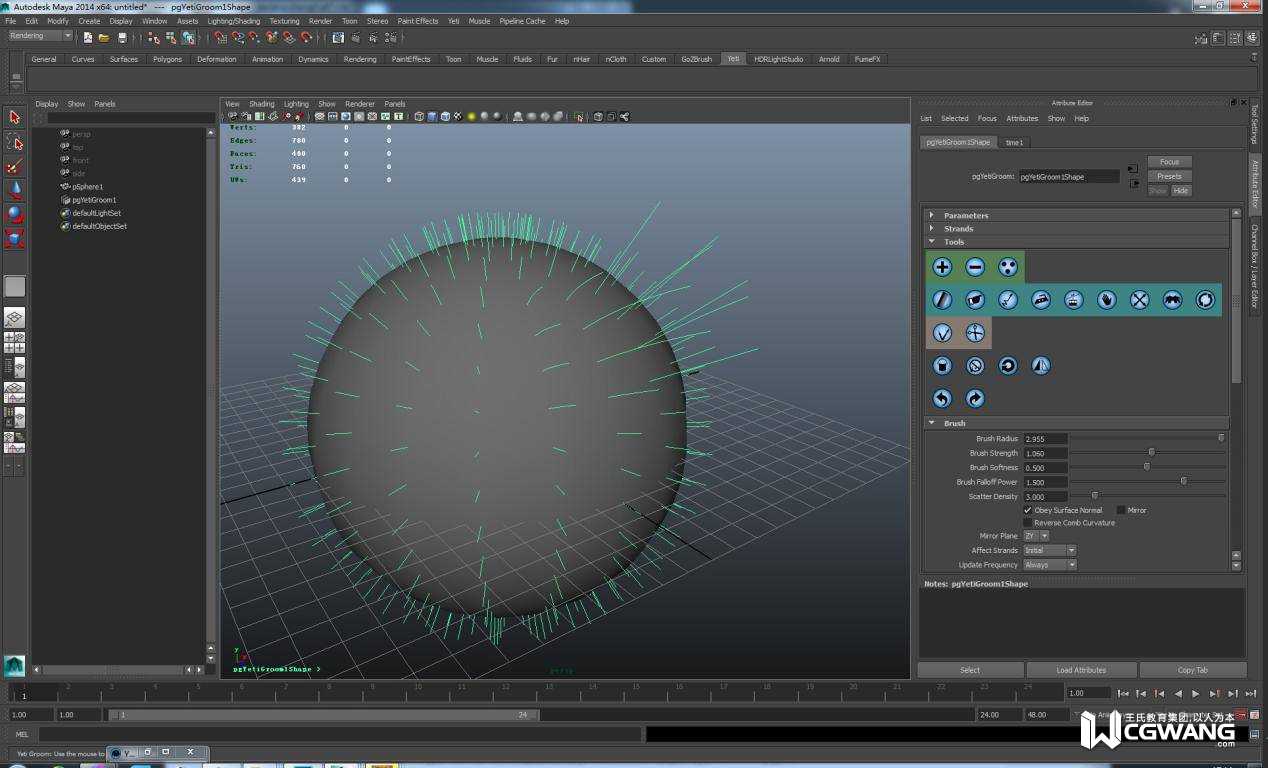The height and width of the screenshot is (768, 1268).
Task: Select the hand grab tool icon
Action: click(1106, 300)
